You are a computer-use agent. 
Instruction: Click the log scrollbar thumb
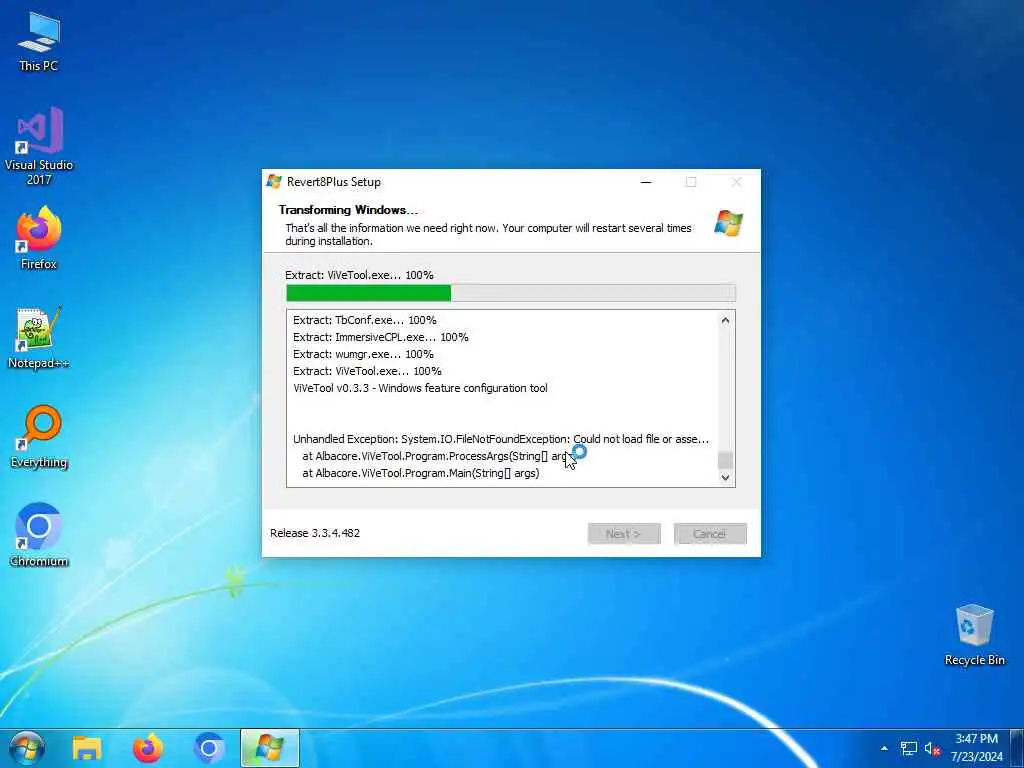(x=725, y=460)
